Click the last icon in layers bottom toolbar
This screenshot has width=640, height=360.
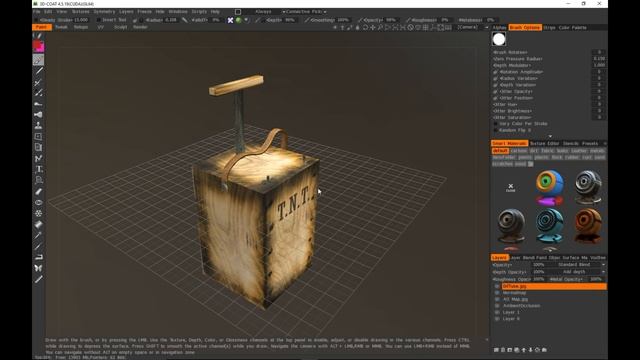(544, 350)
